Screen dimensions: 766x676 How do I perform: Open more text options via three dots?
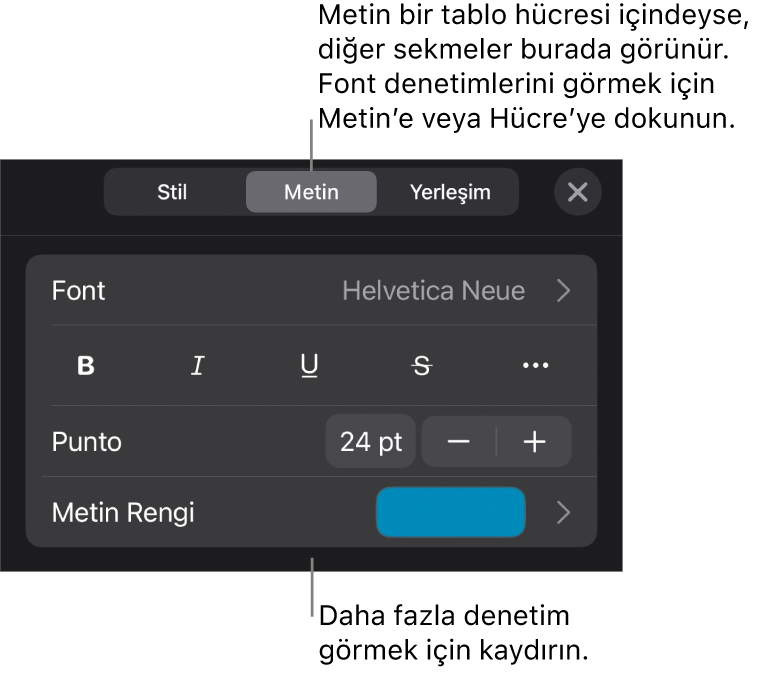(535, 365)
